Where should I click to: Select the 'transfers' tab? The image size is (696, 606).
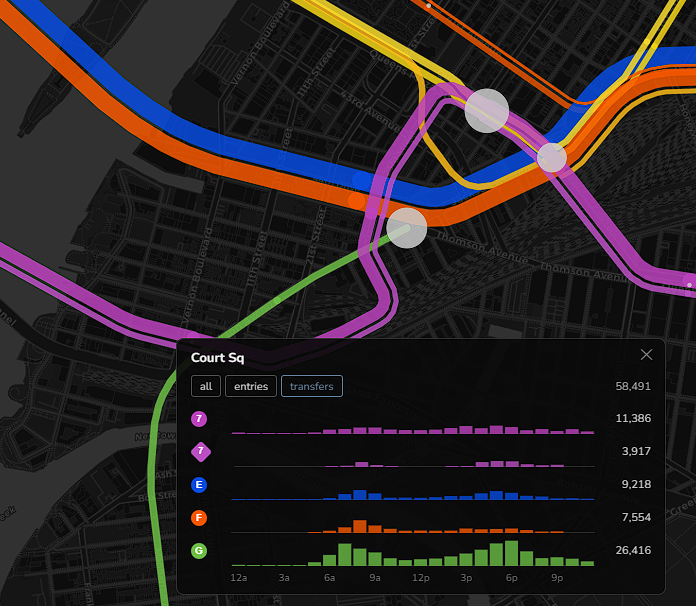312,386
